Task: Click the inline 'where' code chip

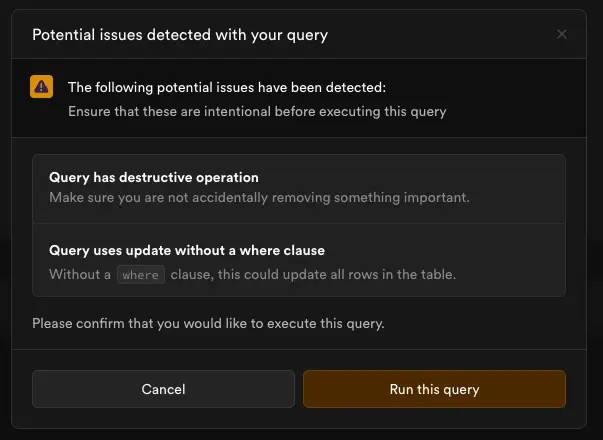Action: (x=141, y=275)
